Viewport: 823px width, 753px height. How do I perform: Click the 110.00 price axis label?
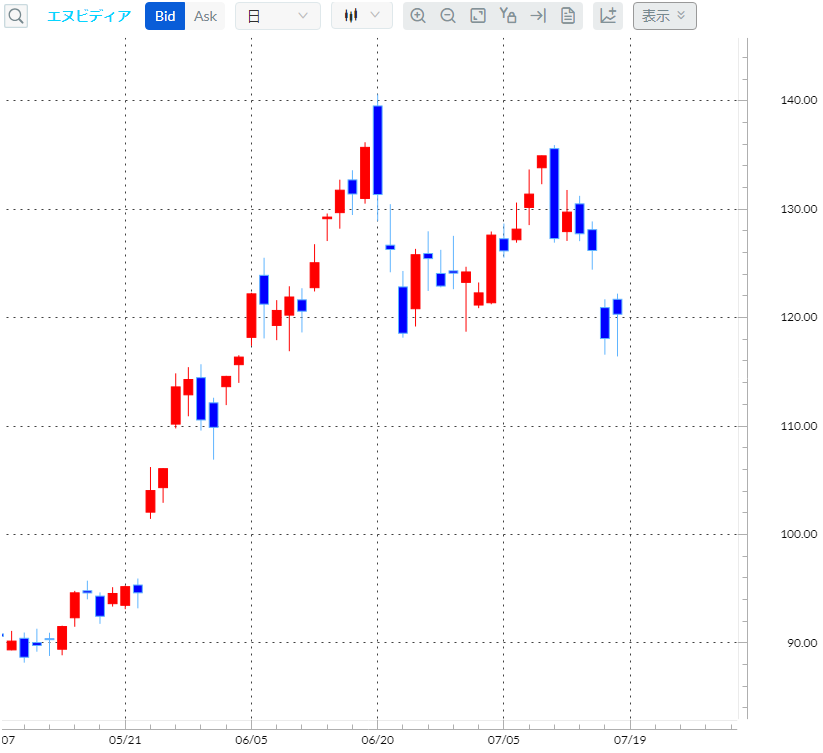click(798, 426)
